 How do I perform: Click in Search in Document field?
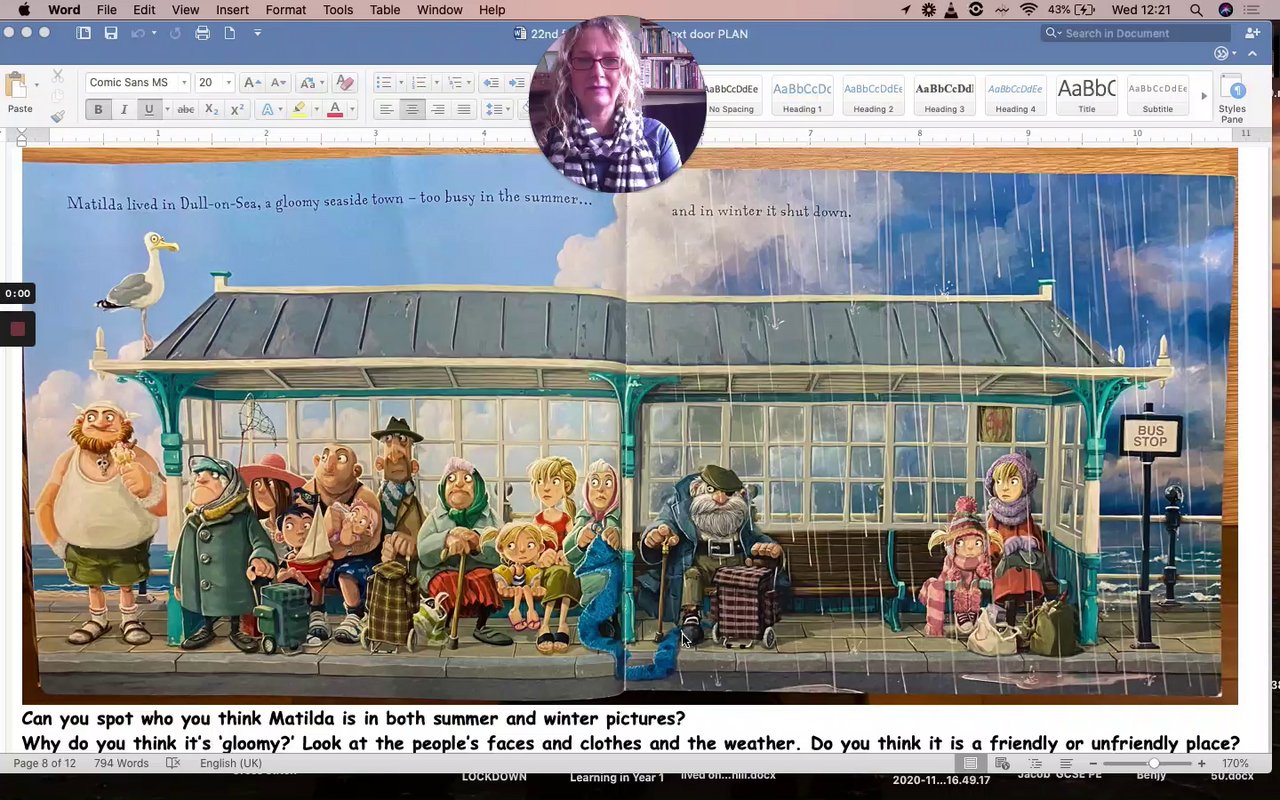[x=1135, y=33]
